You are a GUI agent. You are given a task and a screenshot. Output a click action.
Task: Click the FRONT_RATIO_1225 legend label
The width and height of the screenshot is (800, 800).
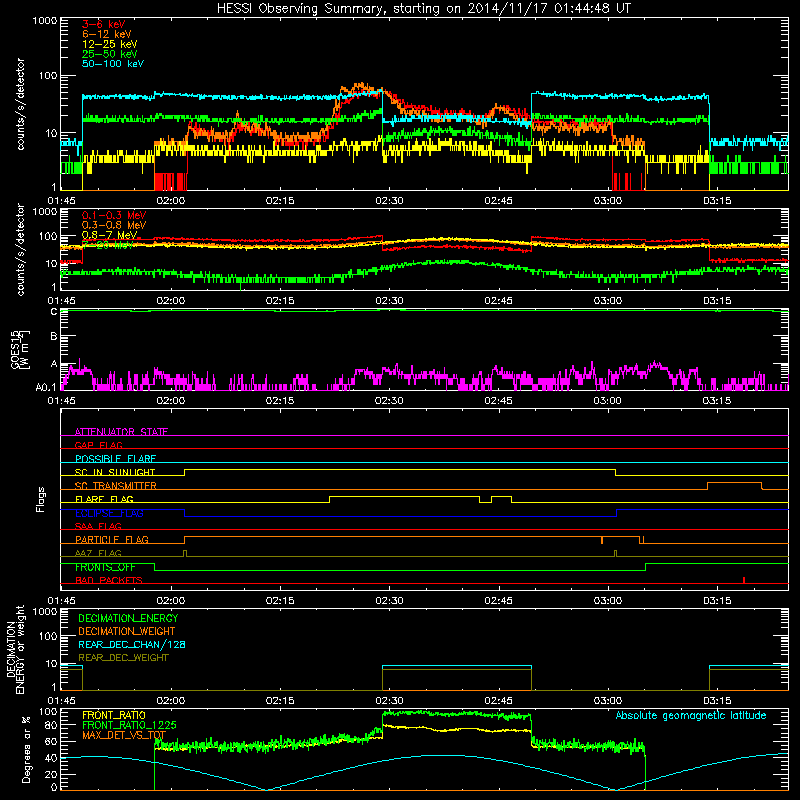129,725
